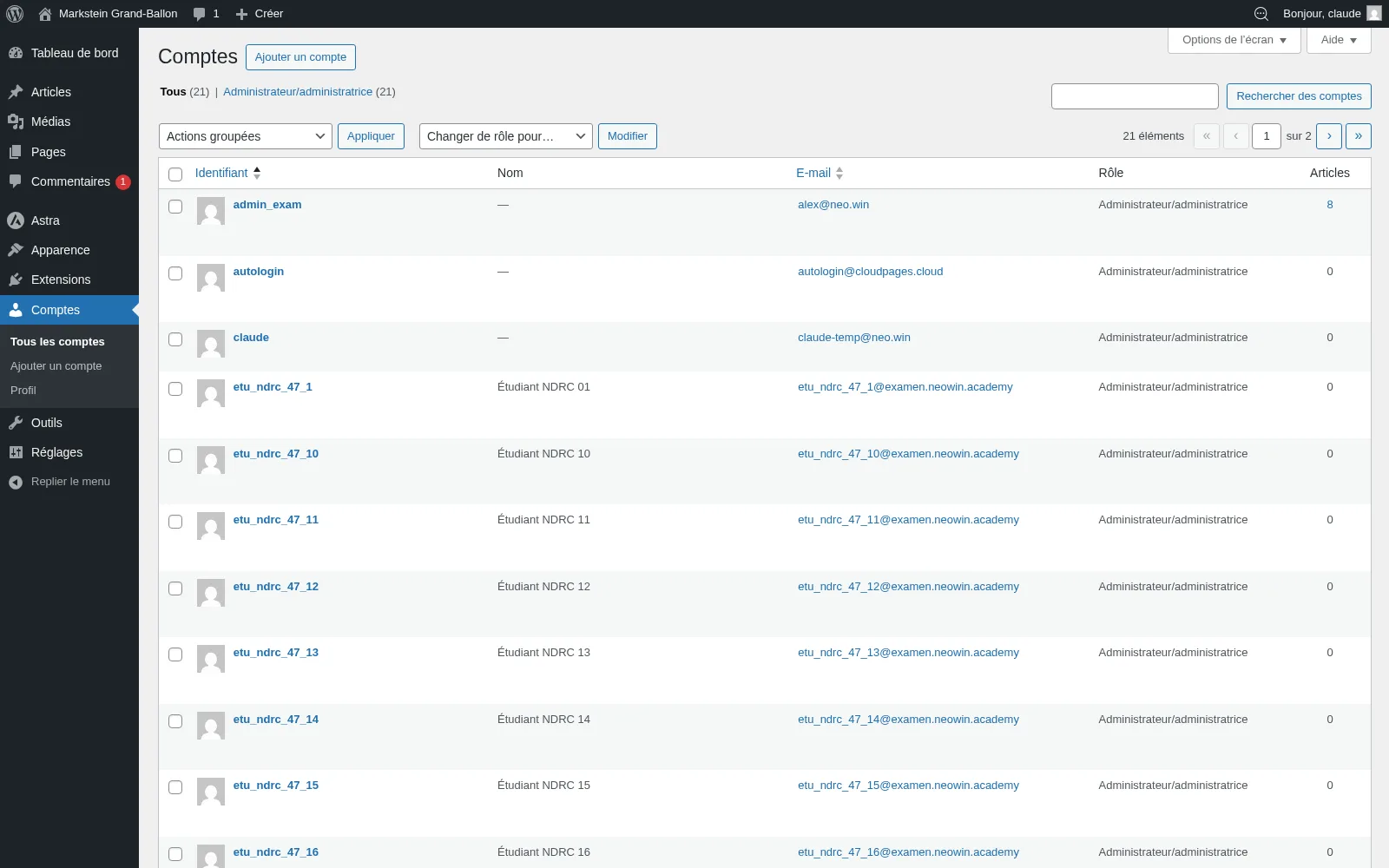Select Tous les comptes submenu item

point(57,342)
